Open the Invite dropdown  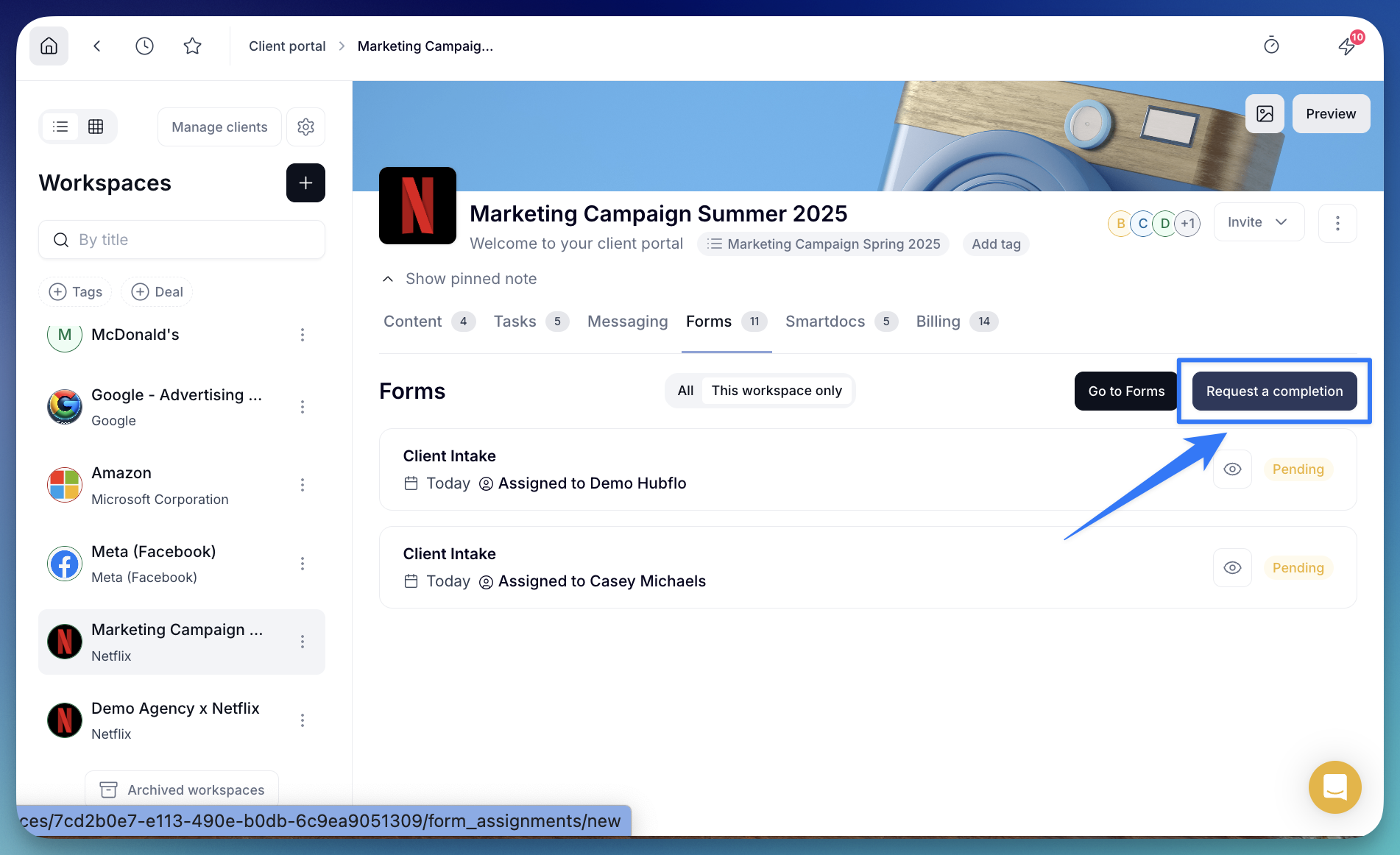[x=1258, y=222]
